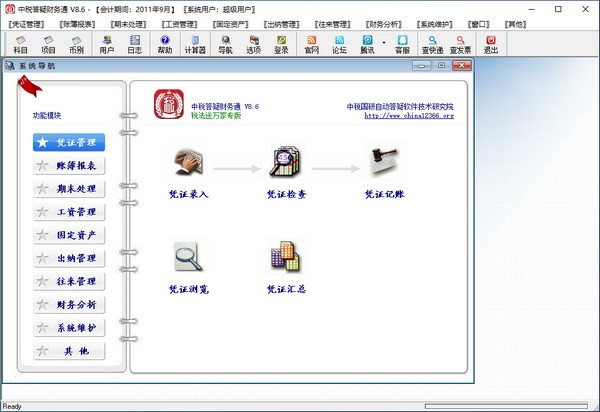The width and height of the screenshot is (600, 412).
Task: Open 凭证汇总 summary icon
Action: 286,268
